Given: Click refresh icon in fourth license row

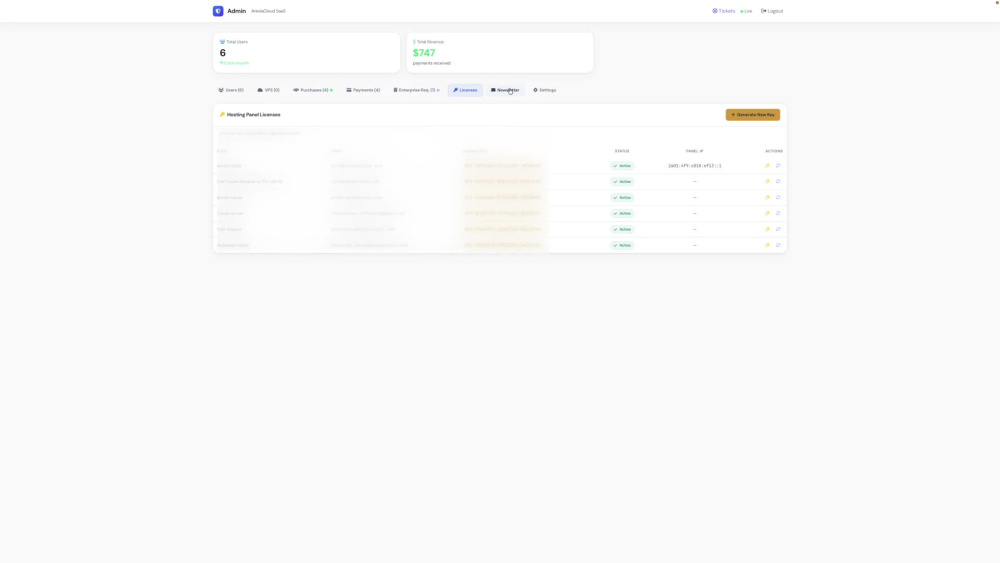Looking at the screenshot, I should (x=778, y=214).
